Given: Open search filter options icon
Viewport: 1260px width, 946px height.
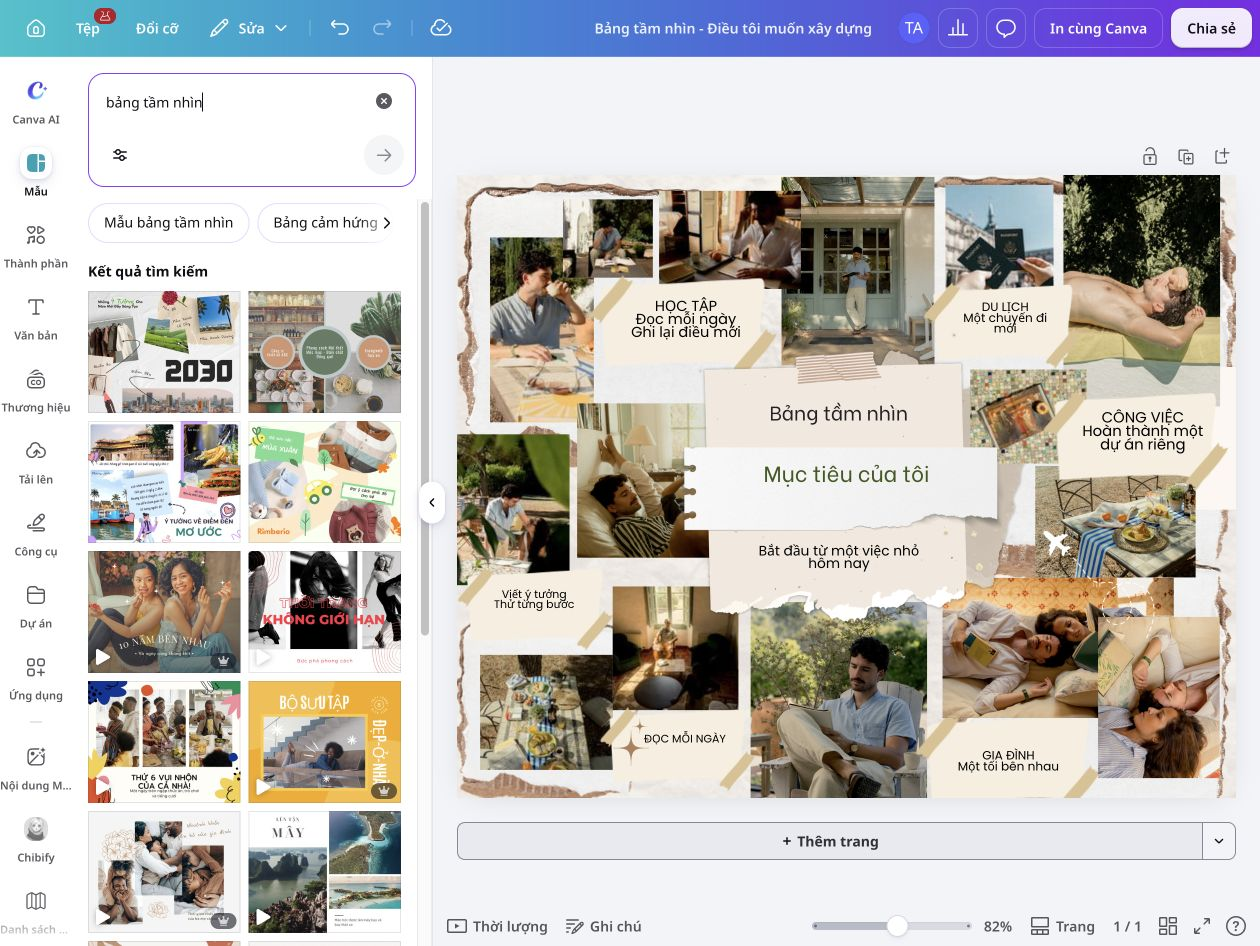Looking at the screenshot, I should [x=120, y=155].
